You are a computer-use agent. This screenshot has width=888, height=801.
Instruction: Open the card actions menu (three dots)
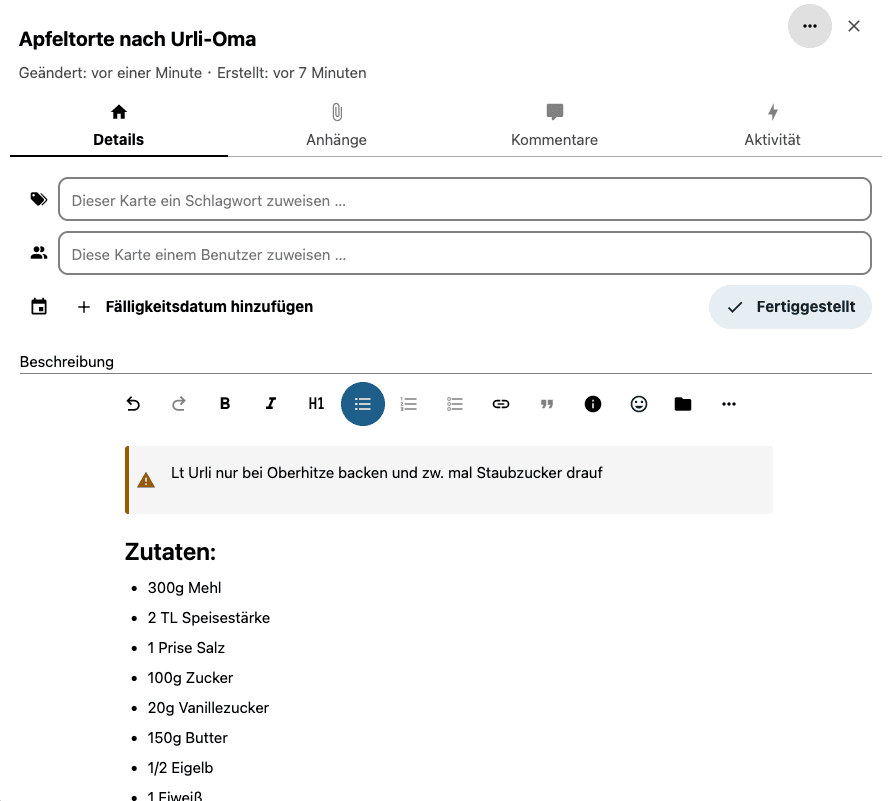pos(810,26)
